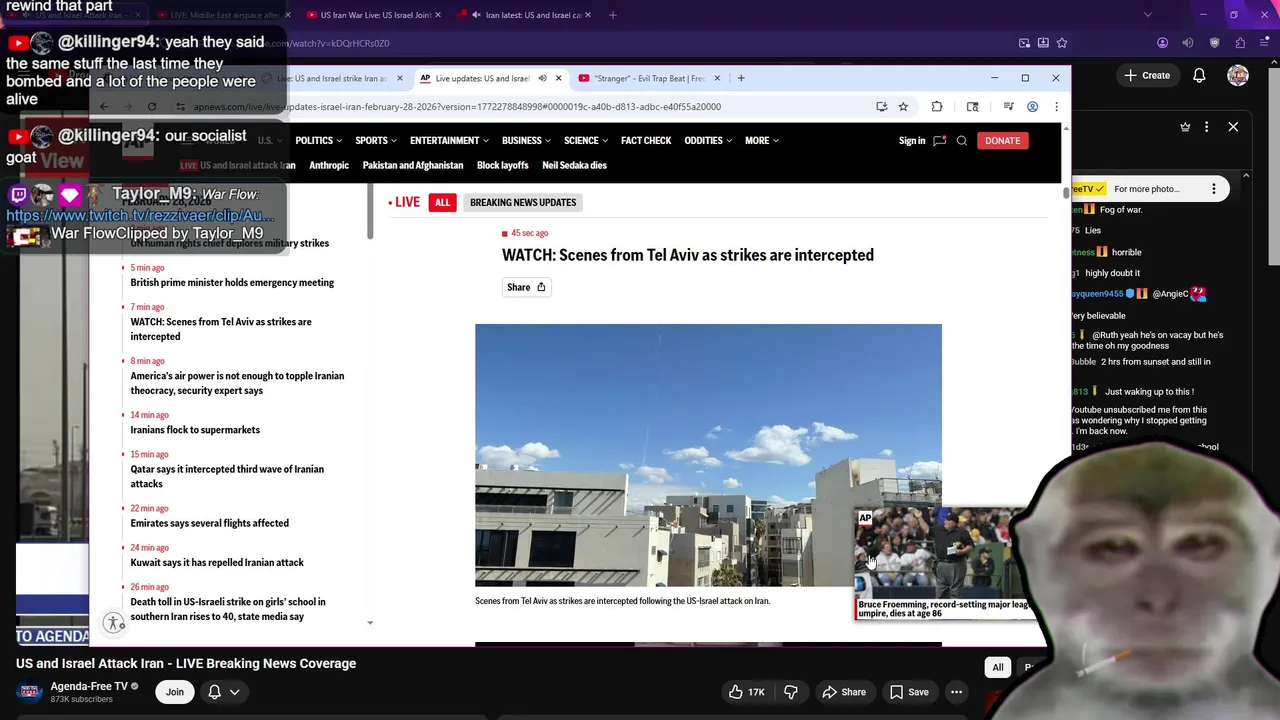1280x720 pixels.
Task: Open live chat three-dot options menu
Action: click(x=1207, y=127)
